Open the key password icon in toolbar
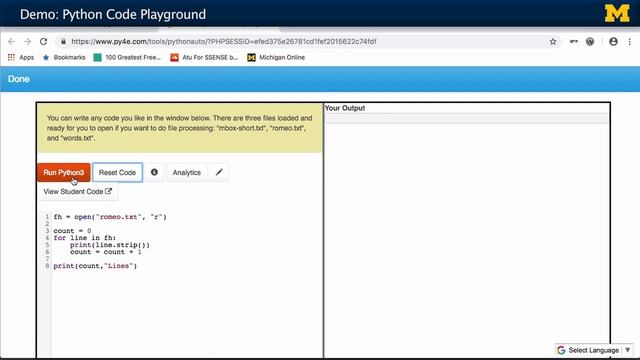 (573, 41)
